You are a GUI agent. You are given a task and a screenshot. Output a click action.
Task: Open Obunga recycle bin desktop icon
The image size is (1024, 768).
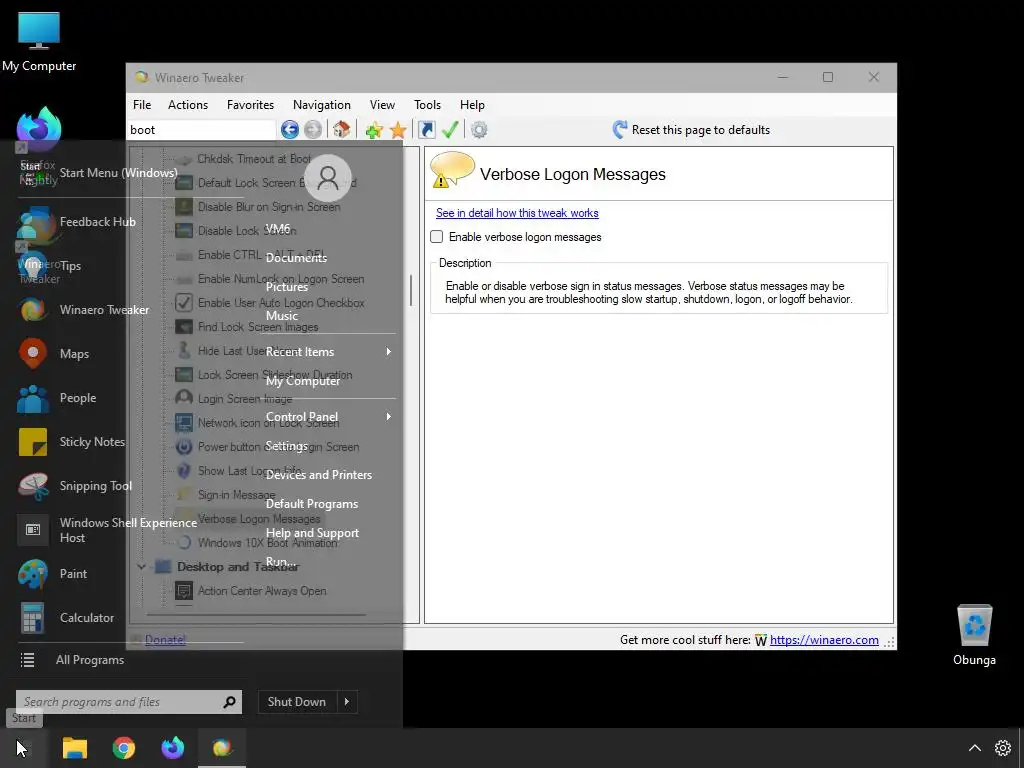coord(974,635)
